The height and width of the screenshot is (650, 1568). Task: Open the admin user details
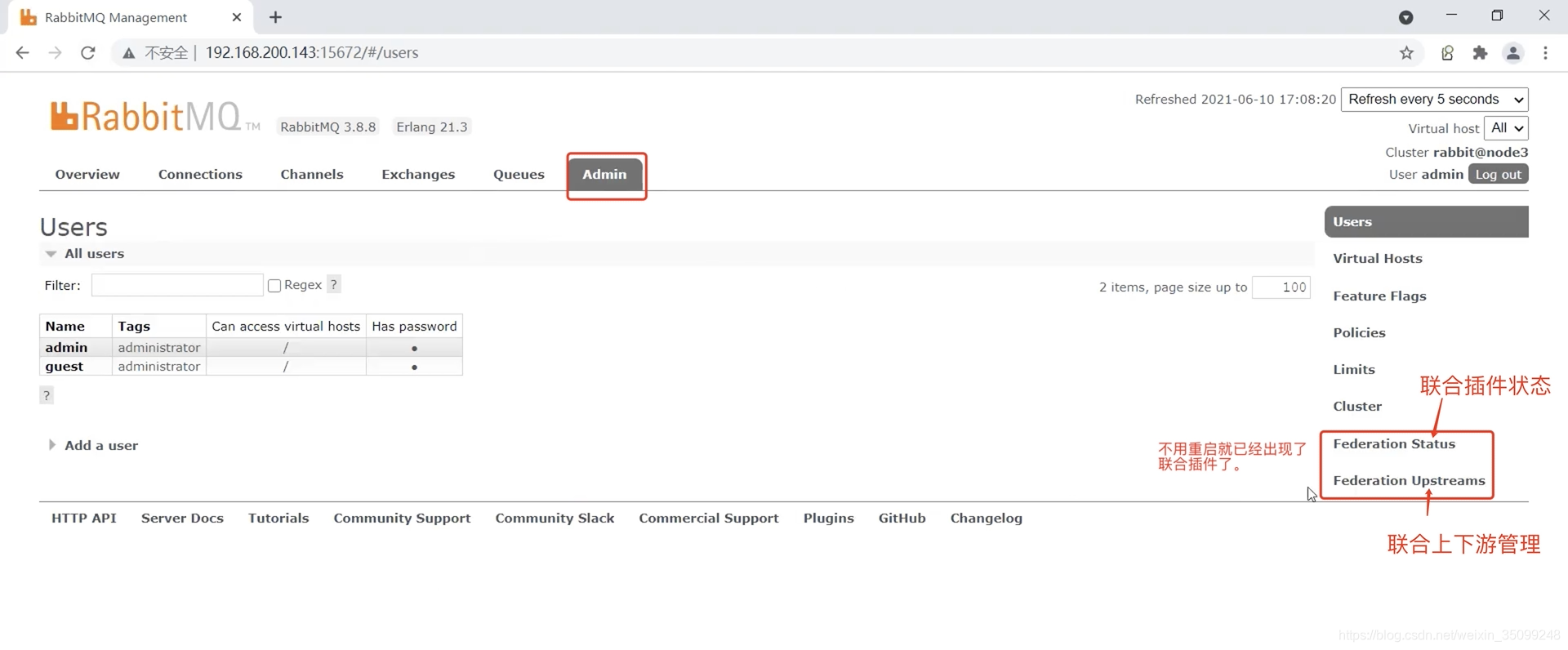(66, 347)
